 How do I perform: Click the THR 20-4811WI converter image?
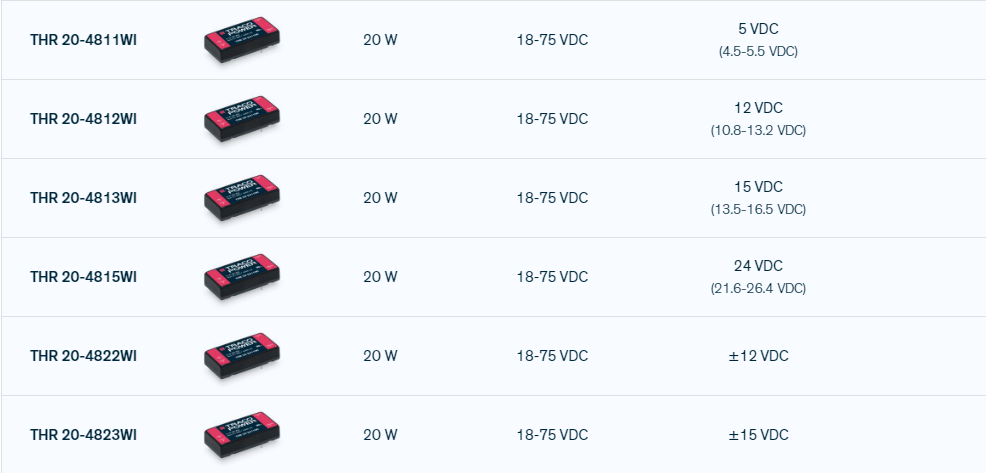coord(241,40)
